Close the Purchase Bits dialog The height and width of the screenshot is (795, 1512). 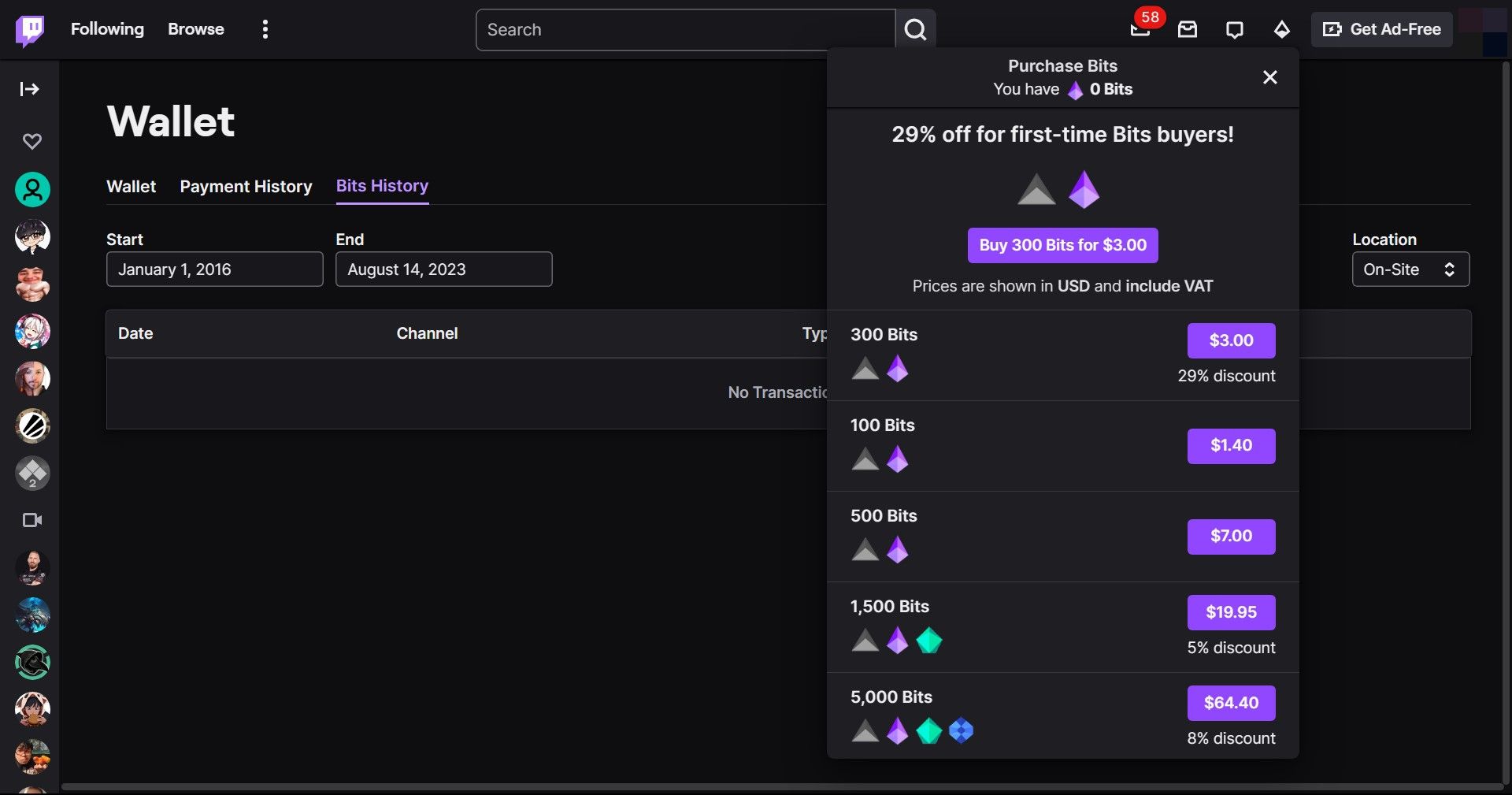[x=1269, y=77]
